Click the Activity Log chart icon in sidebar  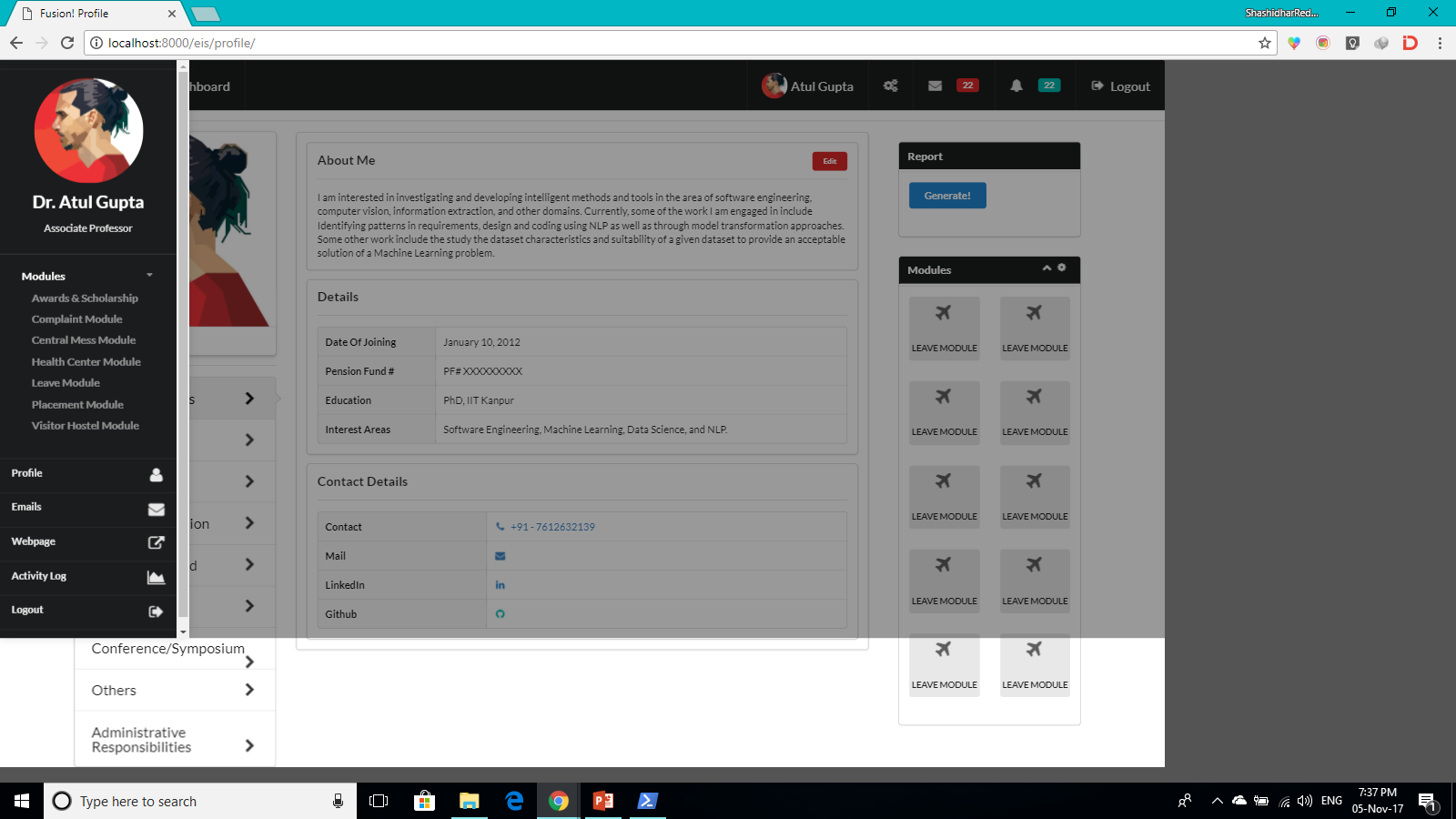[x=155, y=577]
